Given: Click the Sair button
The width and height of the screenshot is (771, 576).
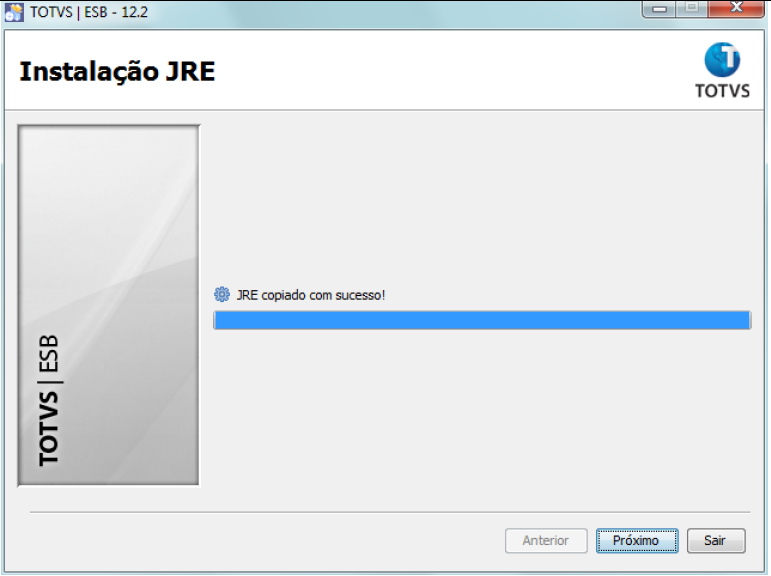Looking at the screenshot, I should tap(716, 541).
